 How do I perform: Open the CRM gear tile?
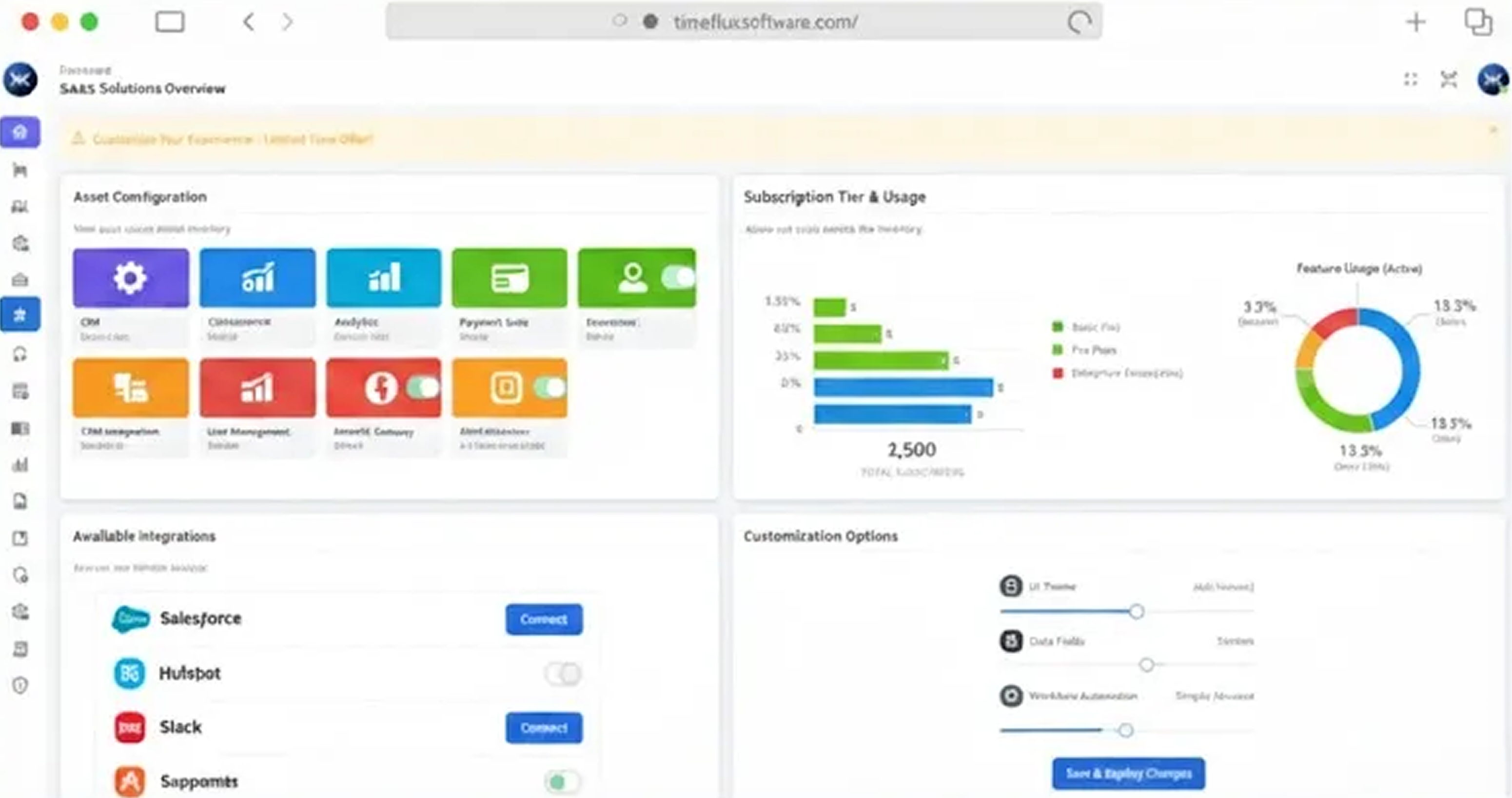(x=131, y=278)
